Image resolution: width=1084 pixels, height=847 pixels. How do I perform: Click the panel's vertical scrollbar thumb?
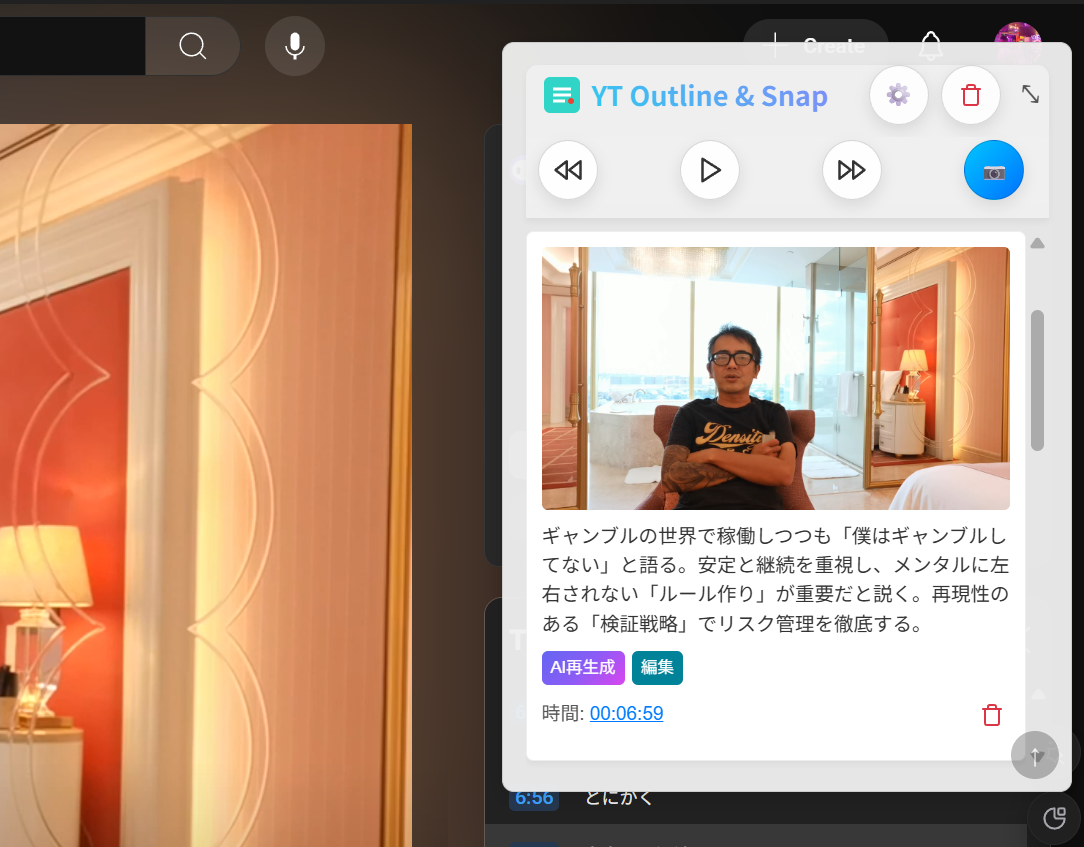[1037, 380]
